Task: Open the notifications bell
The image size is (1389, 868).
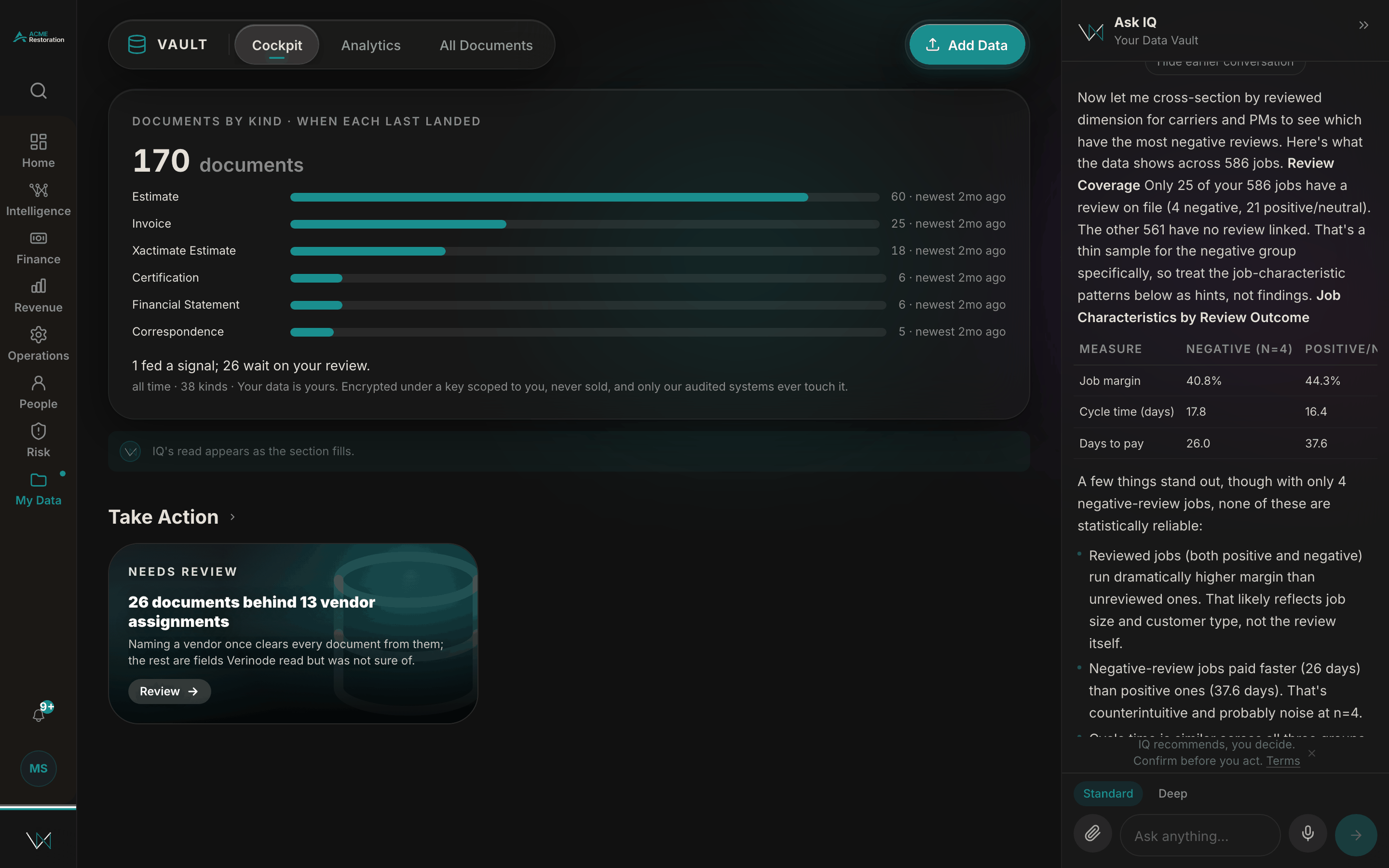Action: [x=39, y=714]
